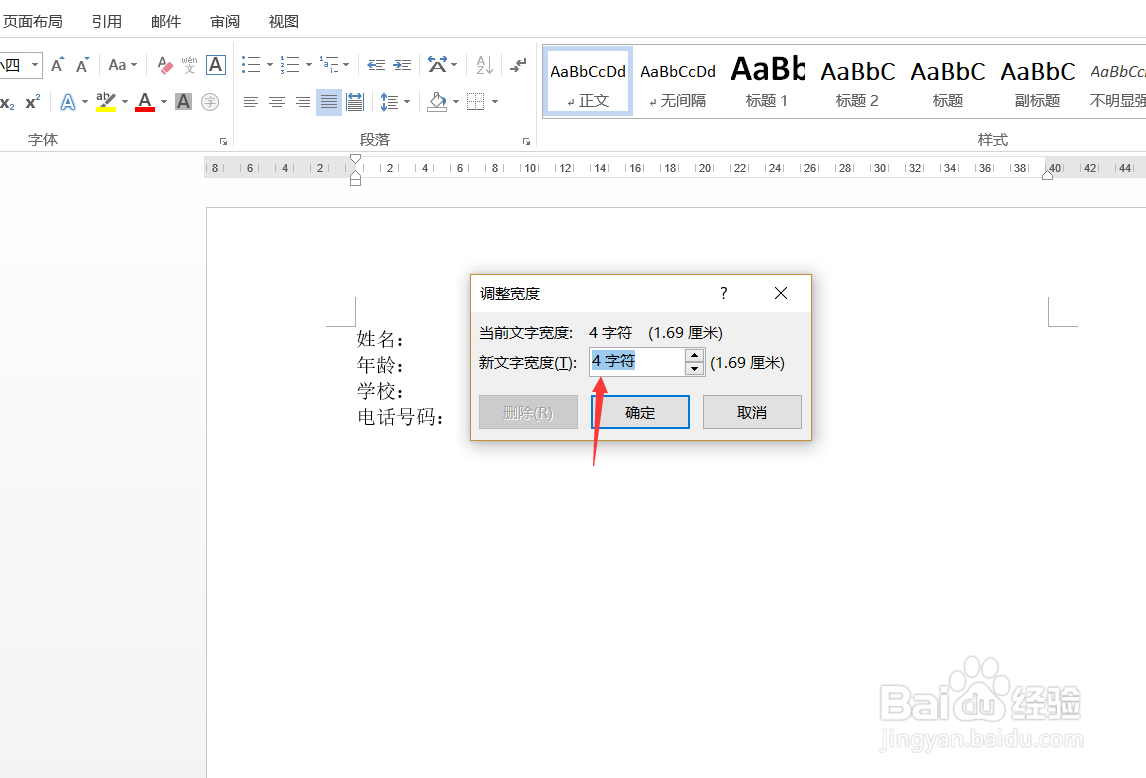This screenshot has height=778, width=1146.
Task: Confirm with the 确定 button
Action: [640, 411]
